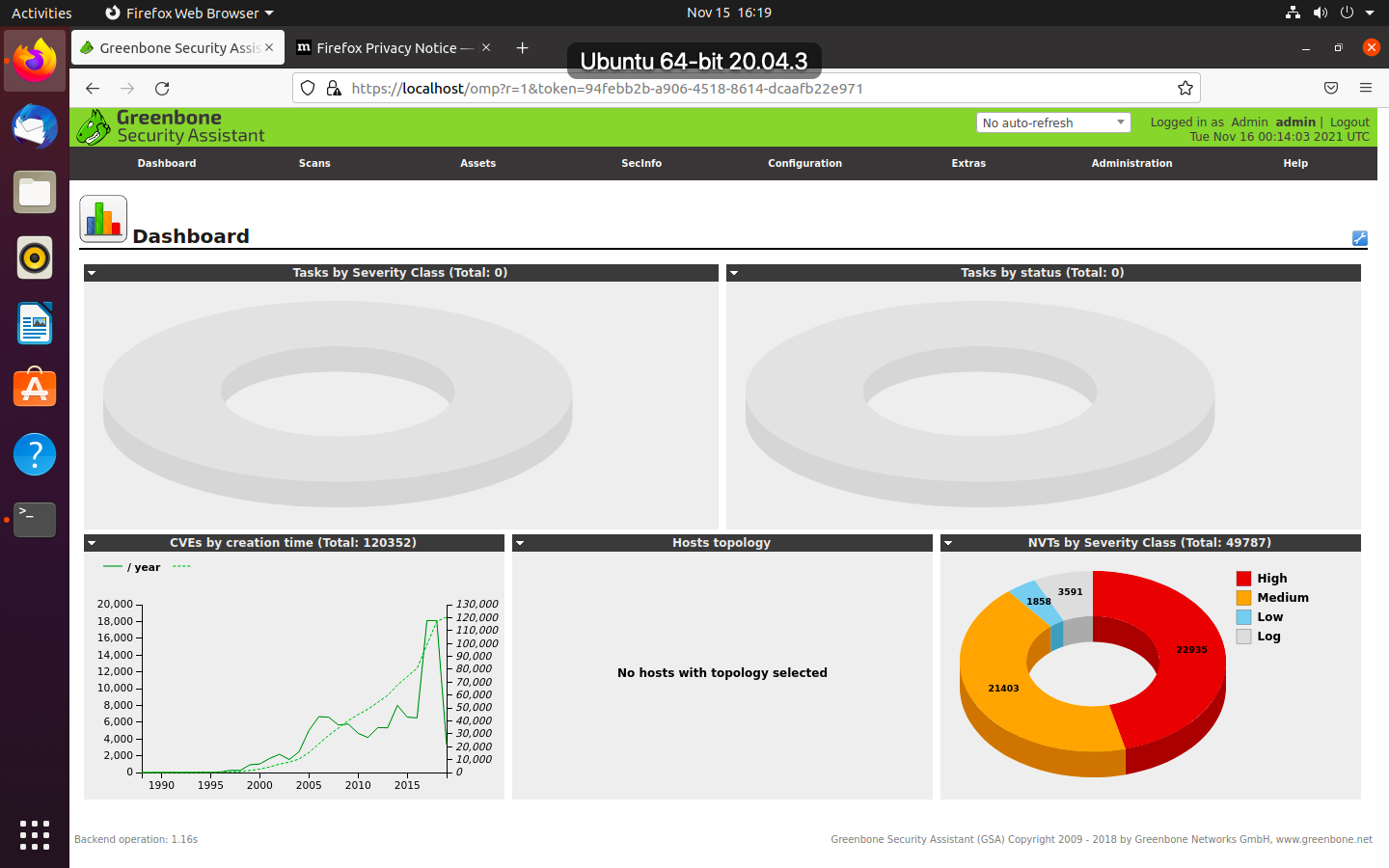Click the Greenbone dragon logo icon
Image resolution: width=1389 pixels, height=868 pixels.
(94, 126)
